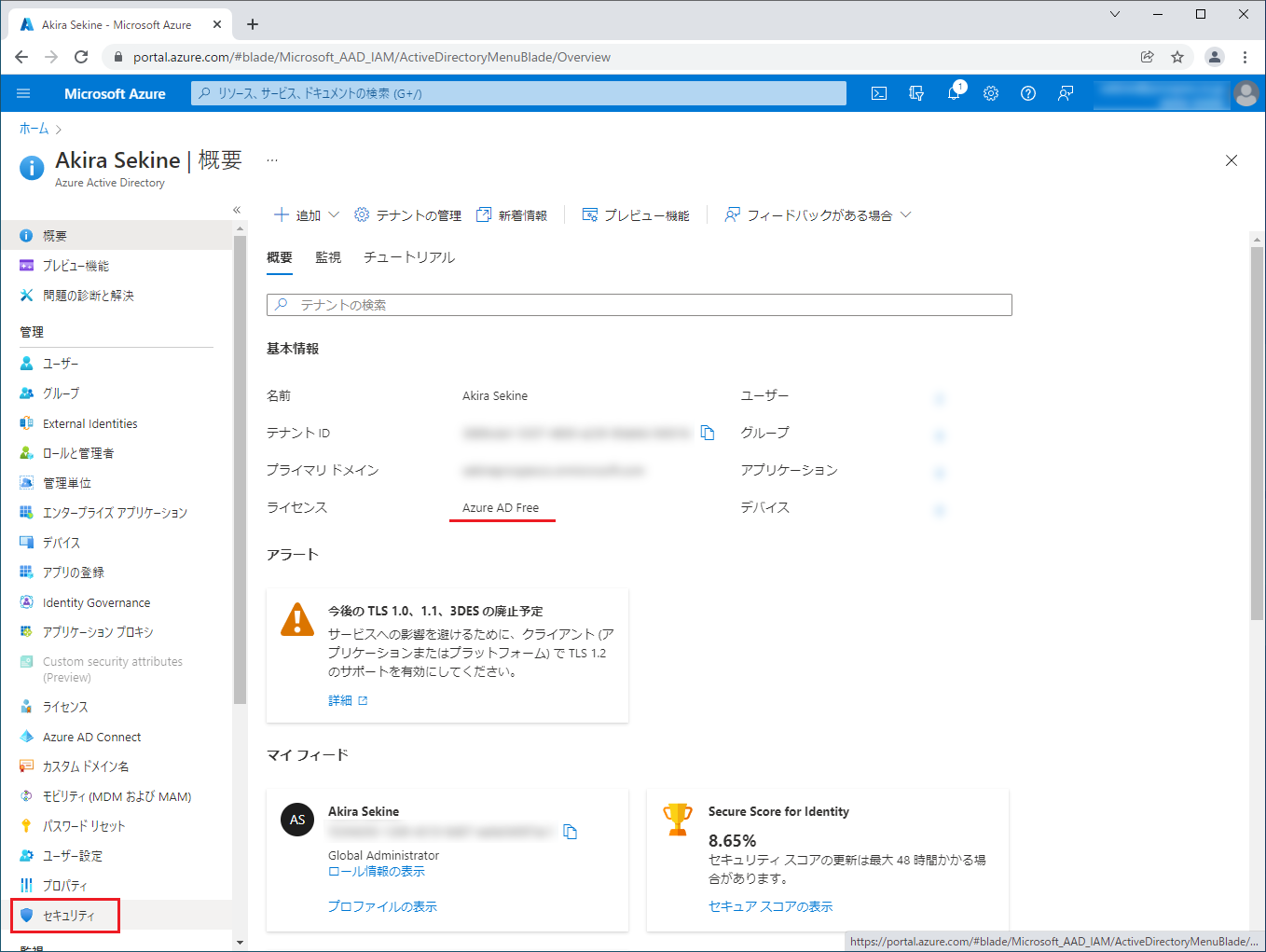Click Microsoft Azure logo text

pos(115,93)
